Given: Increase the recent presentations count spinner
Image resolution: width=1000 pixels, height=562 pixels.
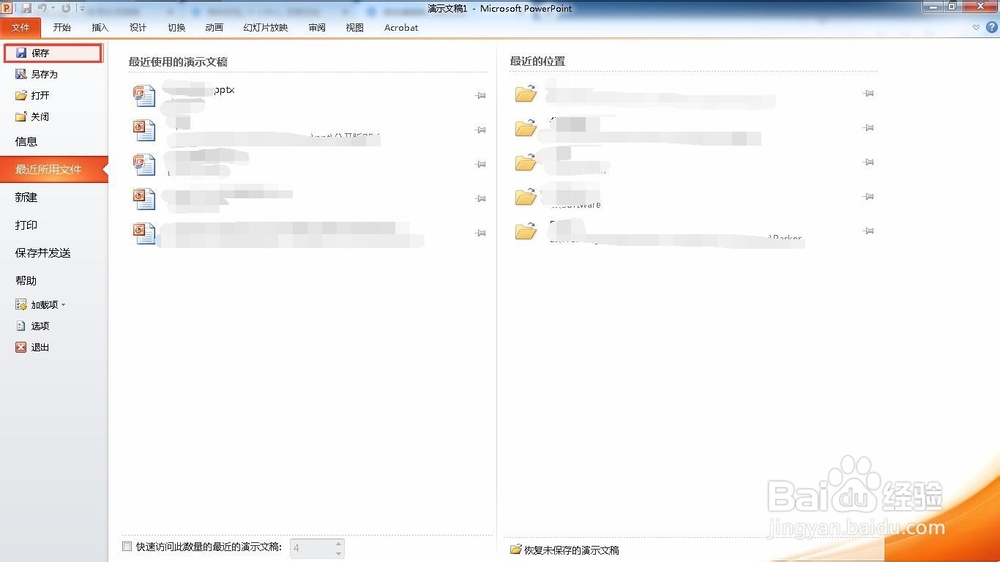Looking at the screenshot, I should click(339, 544).
